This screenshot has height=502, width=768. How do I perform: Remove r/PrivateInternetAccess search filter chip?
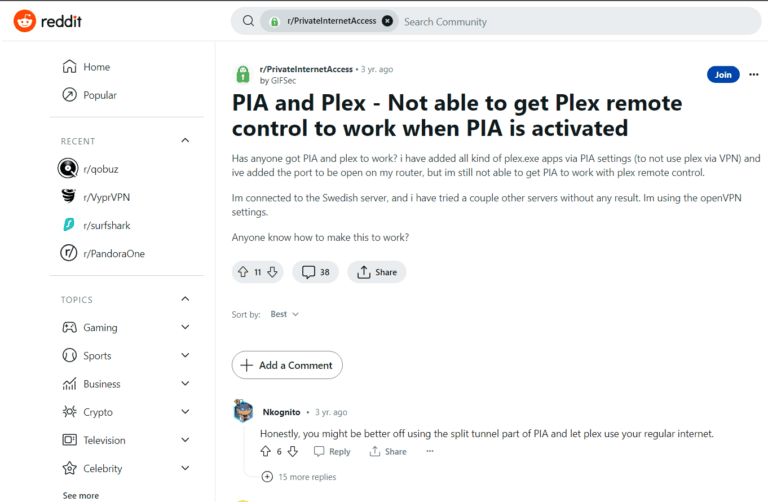[387, 21]
